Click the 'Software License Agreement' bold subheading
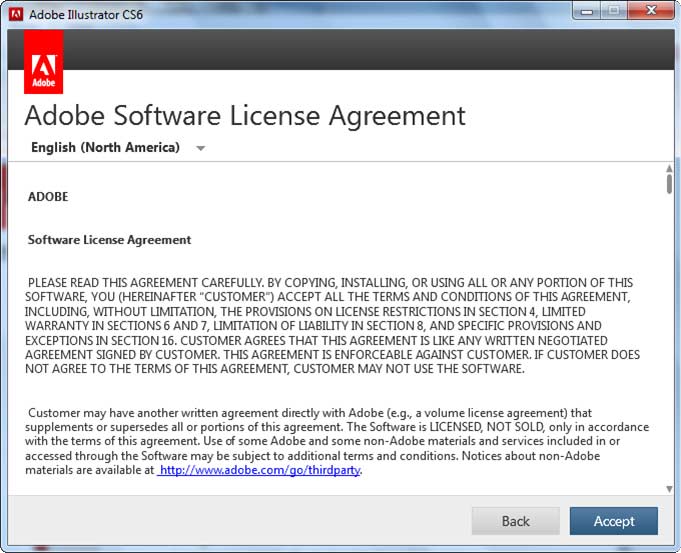 click(x=109, y=240)
